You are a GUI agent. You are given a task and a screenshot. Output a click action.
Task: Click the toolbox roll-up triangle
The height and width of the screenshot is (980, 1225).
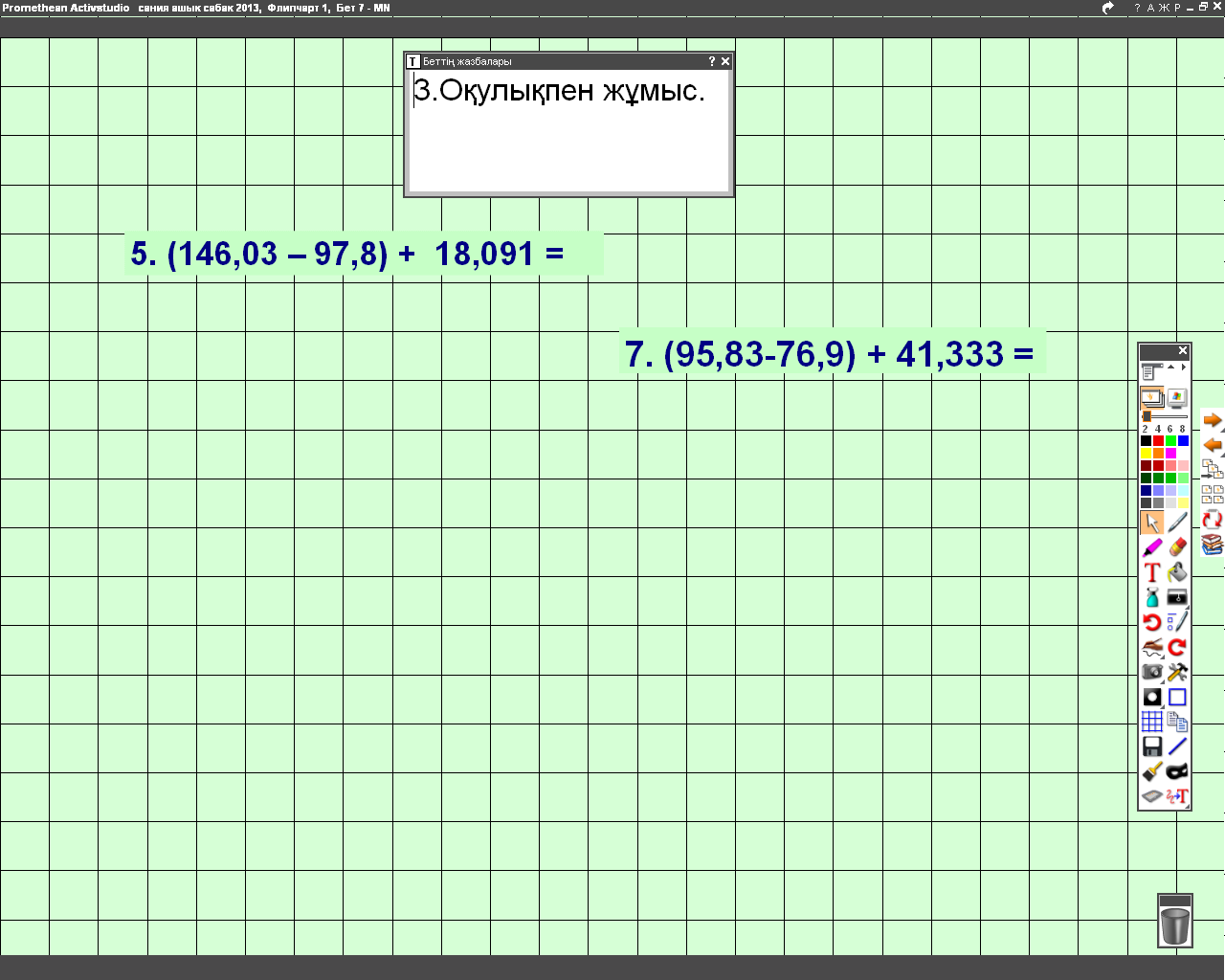point(1170,367)
